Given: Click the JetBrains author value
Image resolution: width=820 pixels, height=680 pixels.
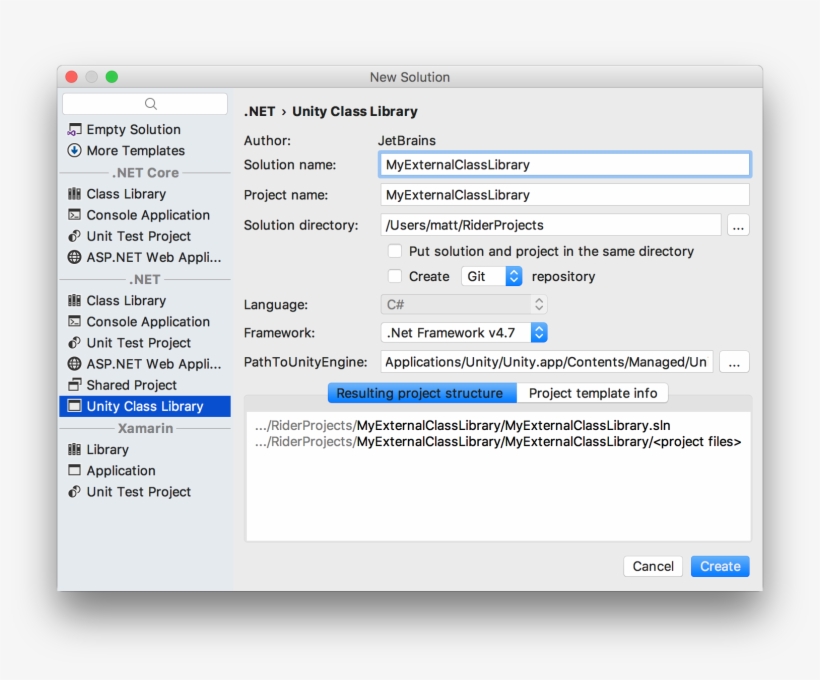Looking at the screenshot, I should [407, 141].
